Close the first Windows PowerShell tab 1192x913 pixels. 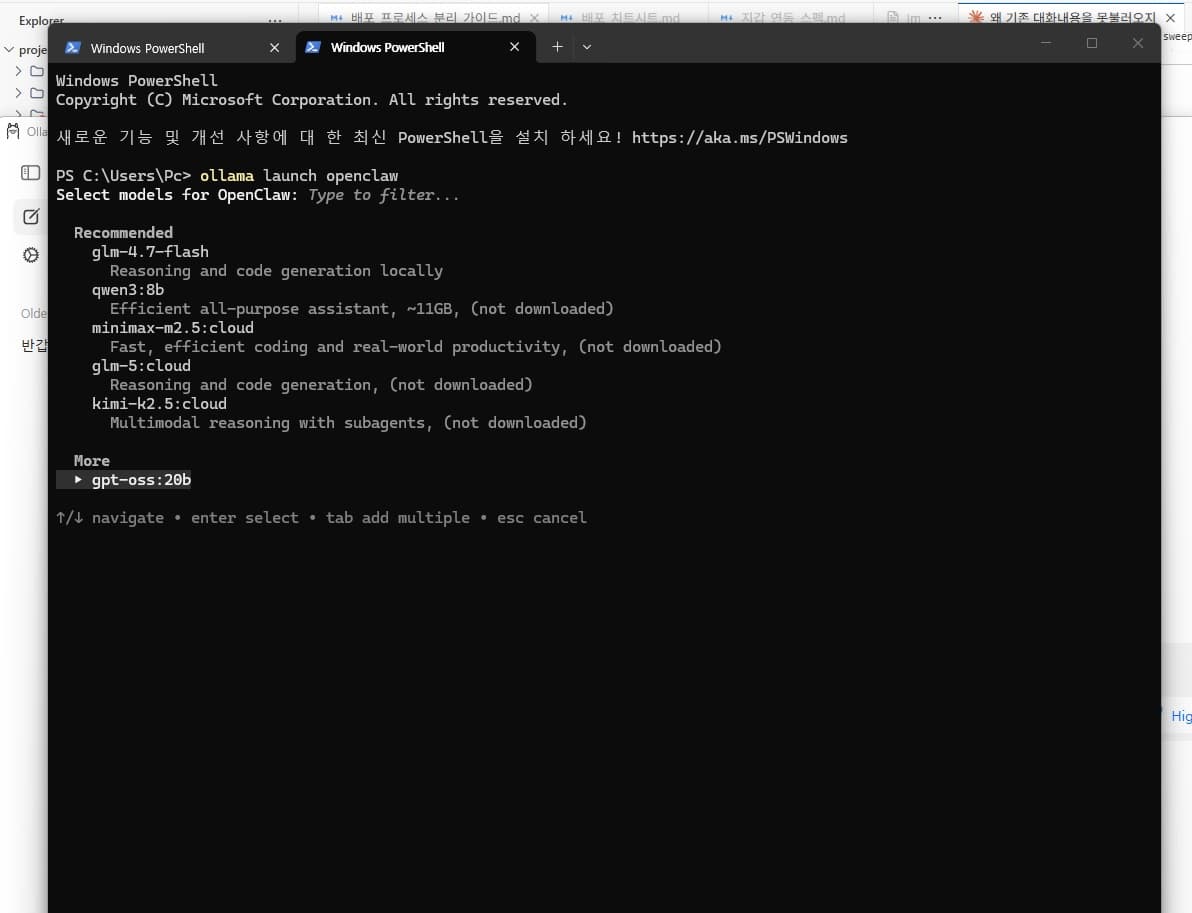point(274,48)
